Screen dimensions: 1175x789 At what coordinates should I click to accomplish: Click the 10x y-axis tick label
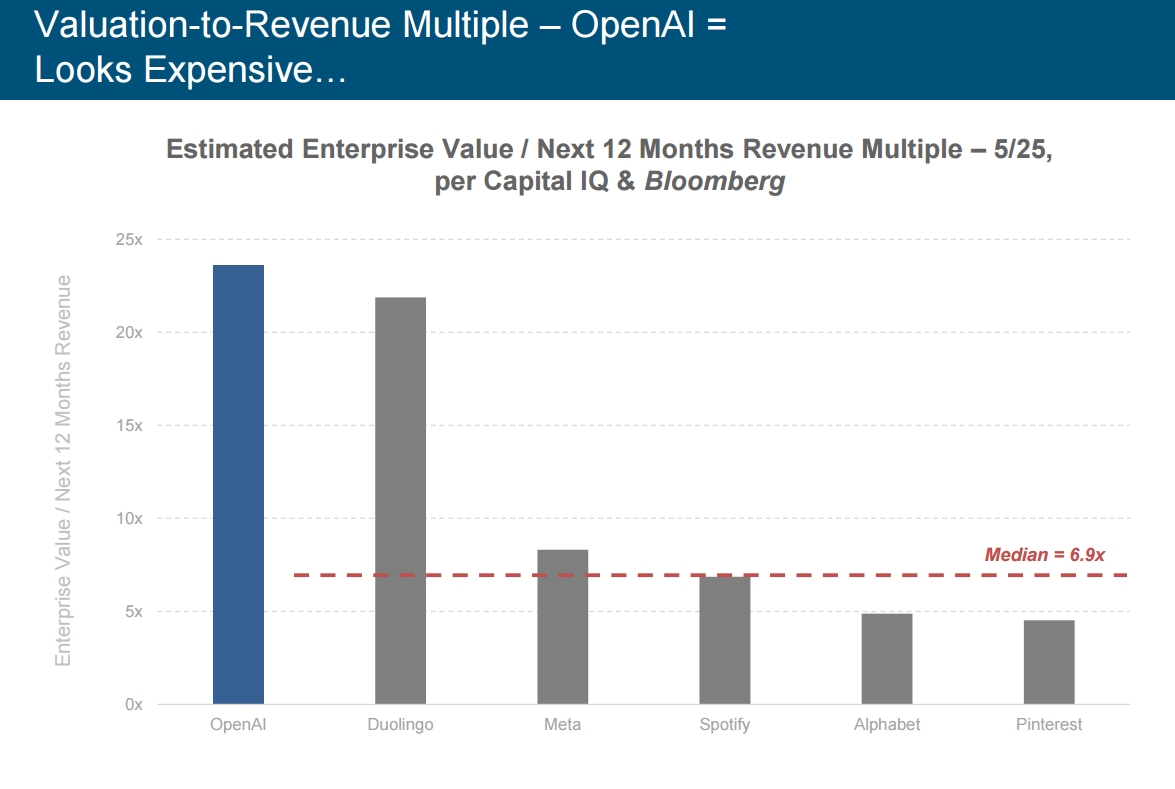pyautogui.click(x=129, y=518)
